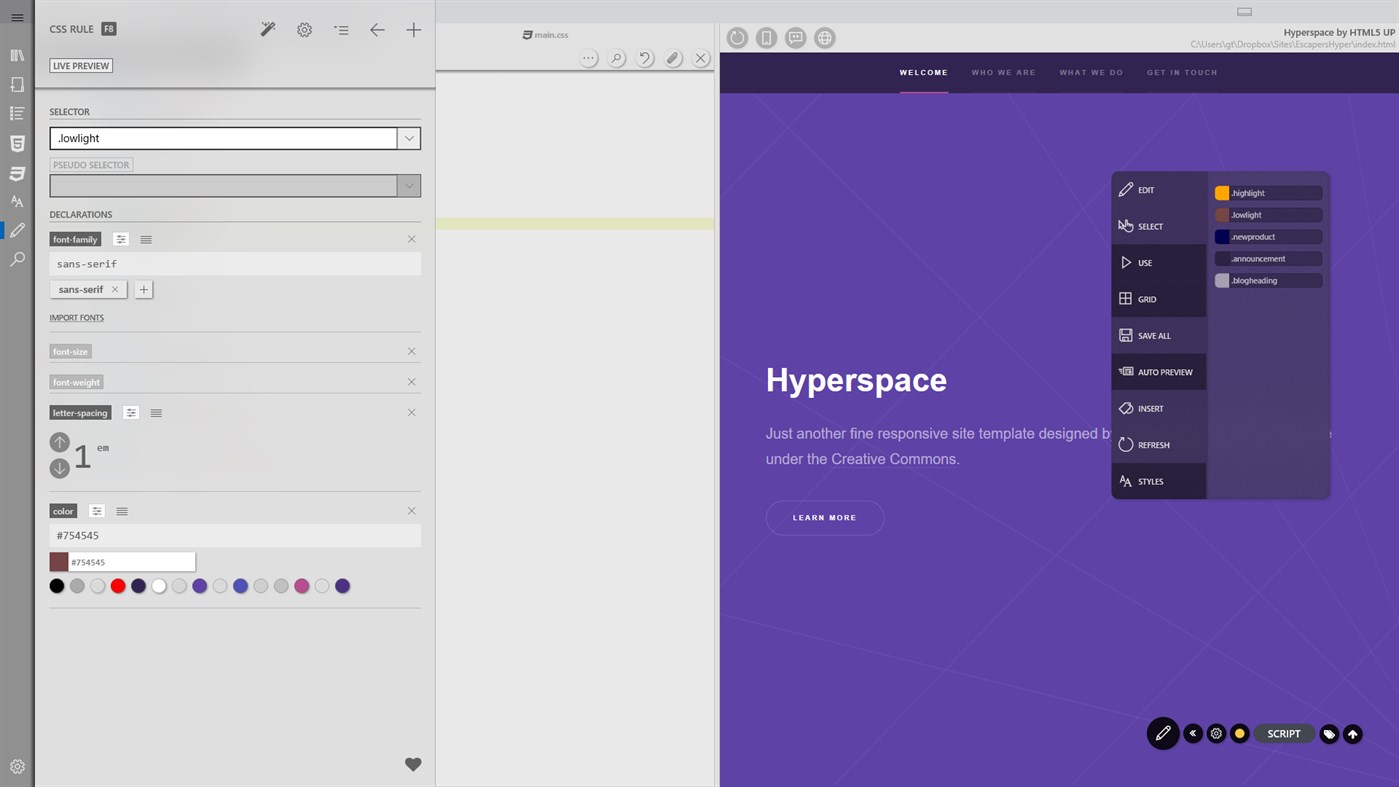The width and height of the screenshot is (1399, 787).
Task: Pick the red color swatch
Action: coord(118,586)
